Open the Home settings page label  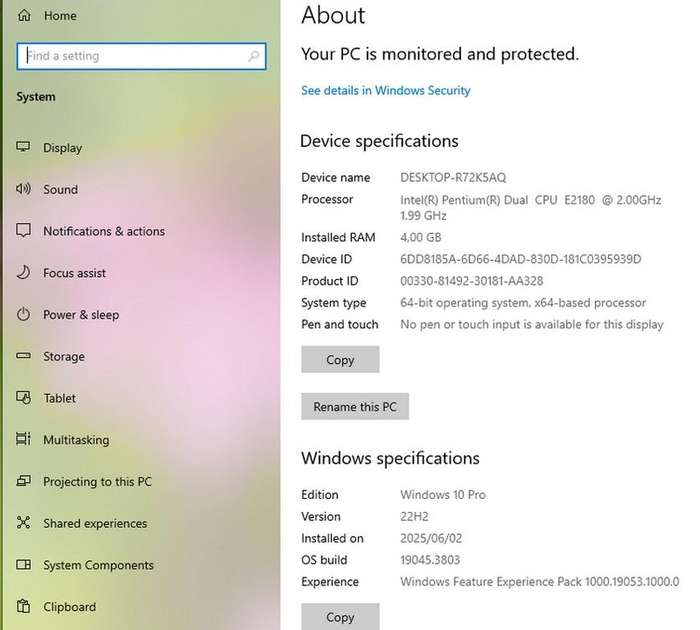(60, 16)
